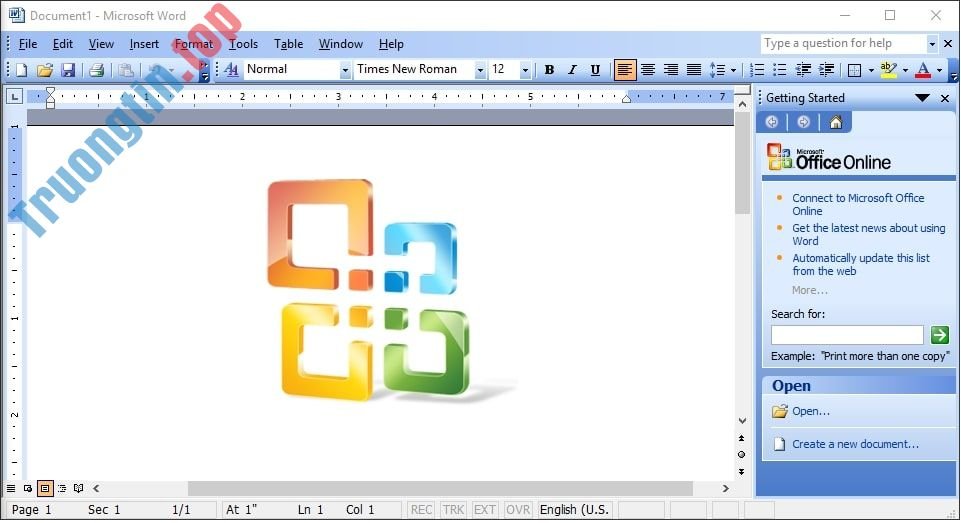Expand the font size 12 dropdown

tap(525, 71)
